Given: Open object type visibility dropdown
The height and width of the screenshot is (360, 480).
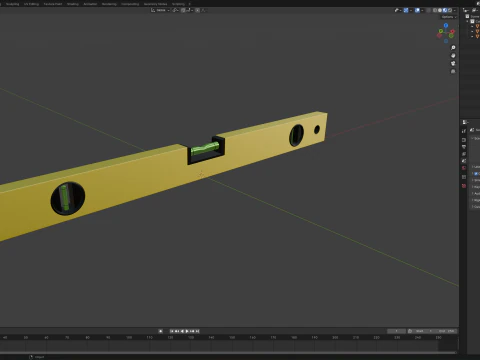Looking at the screenshot, I should coord(398,10).
